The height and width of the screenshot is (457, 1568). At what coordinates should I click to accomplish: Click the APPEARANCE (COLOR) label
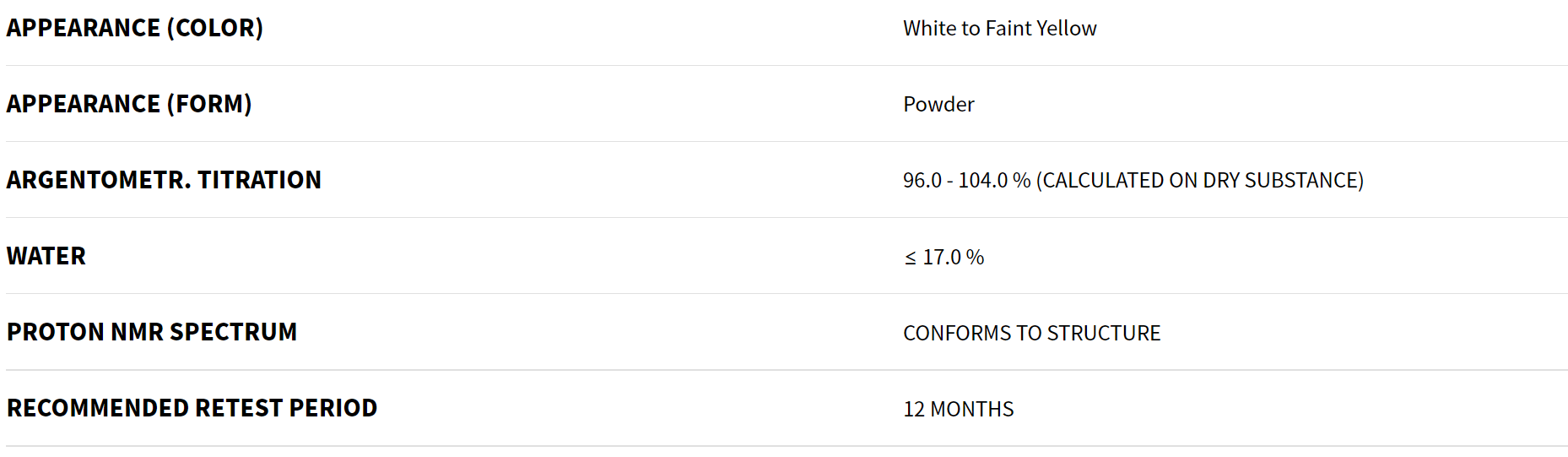[x=135, y=28]
